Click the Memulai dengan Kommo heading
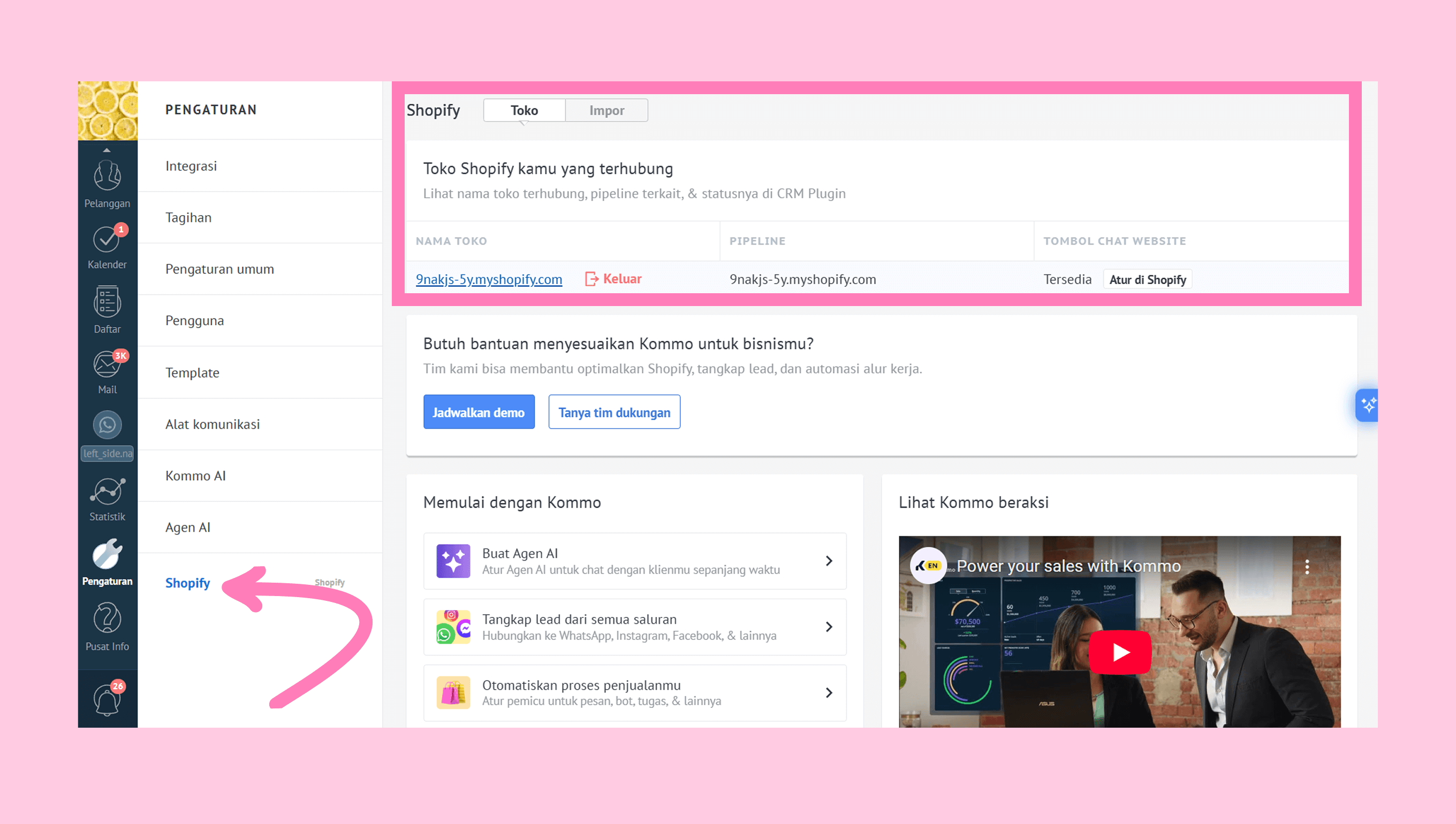Image resolution: width=1456 pixels, height=824 pixels. click(512, 502)
